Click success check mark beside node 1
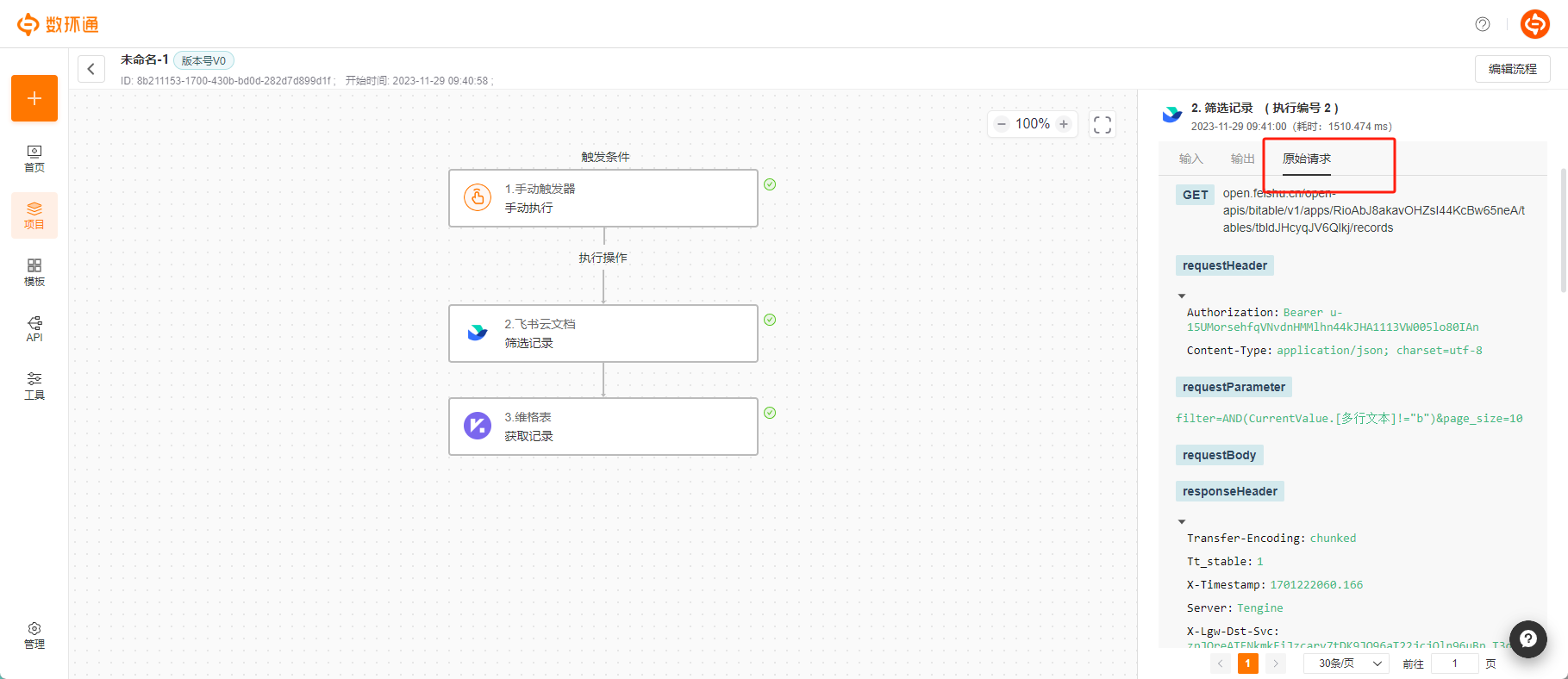The width and height of the screenshot is (1568, 679). point(770,184)
